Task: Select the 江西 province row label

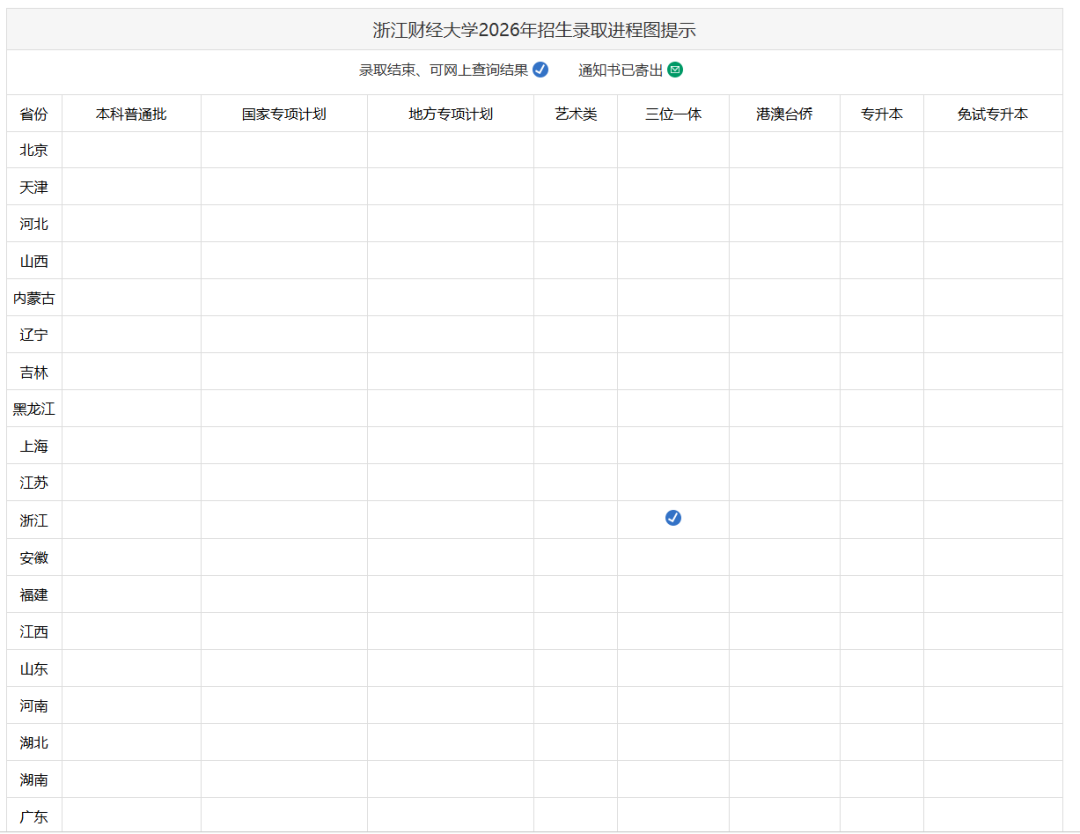Action: coord(34,632)
